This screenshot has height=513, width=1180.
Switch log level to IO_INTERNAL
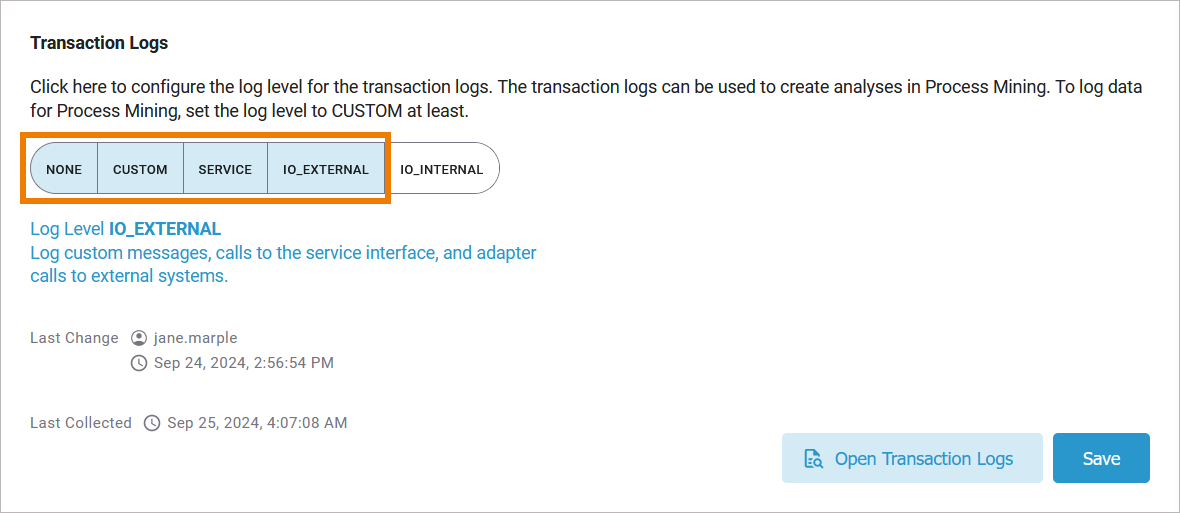pos(441,169)
